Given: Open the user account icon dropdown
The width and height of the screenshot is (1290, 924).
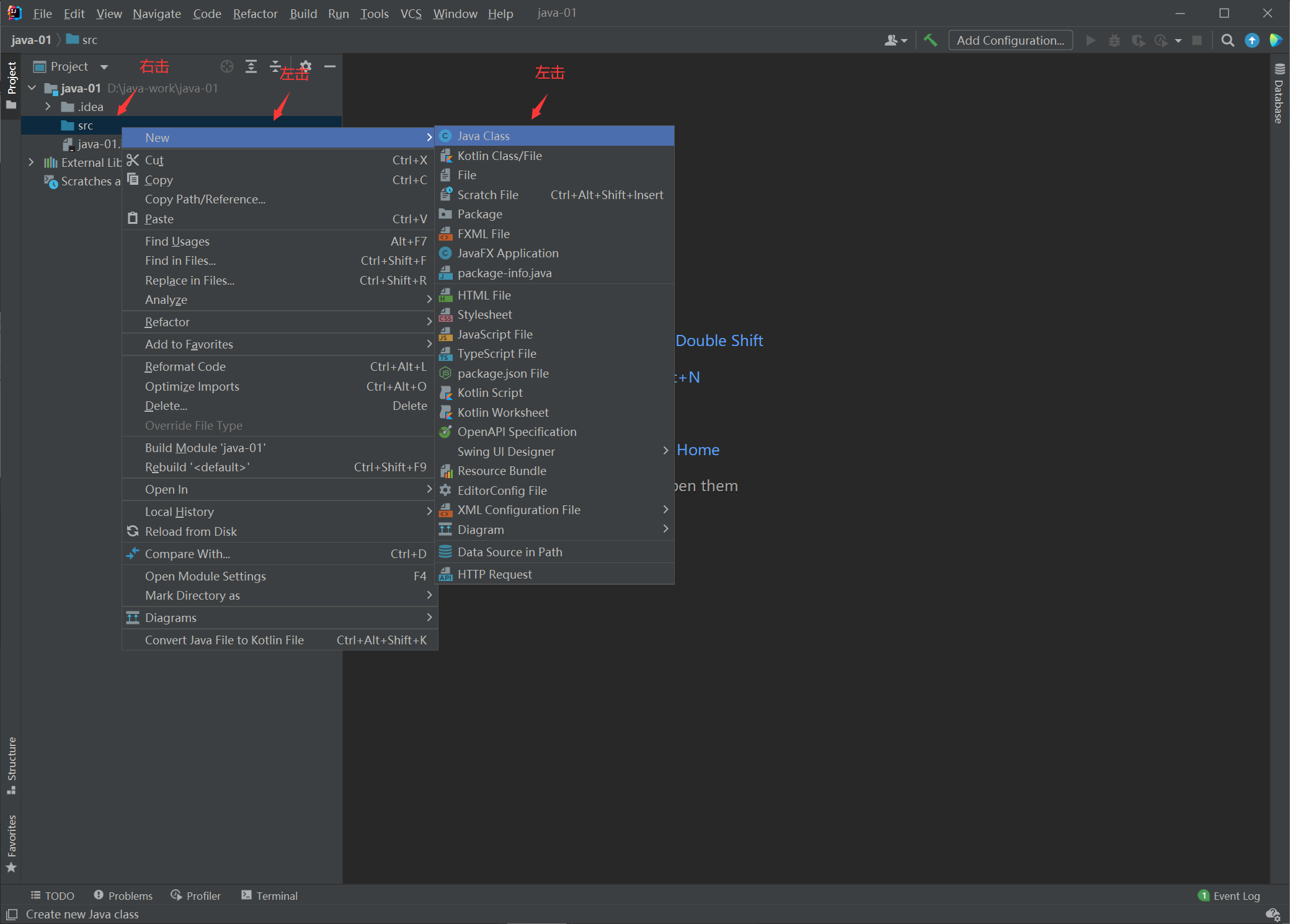Looking at the screenshot, I should coord(896,40).
